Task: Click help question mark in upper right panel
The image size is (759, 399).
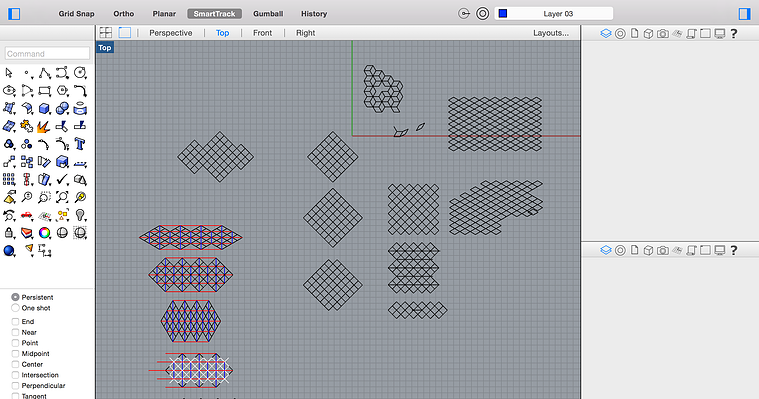Action: (734, 33)
